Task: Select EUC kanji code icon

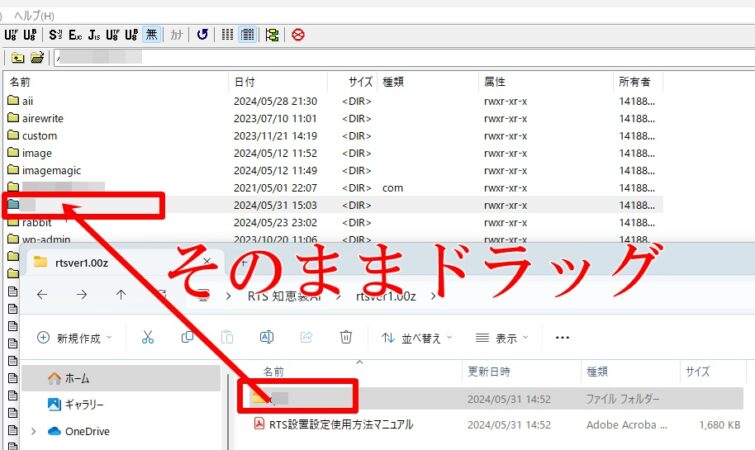Action: 75,34
